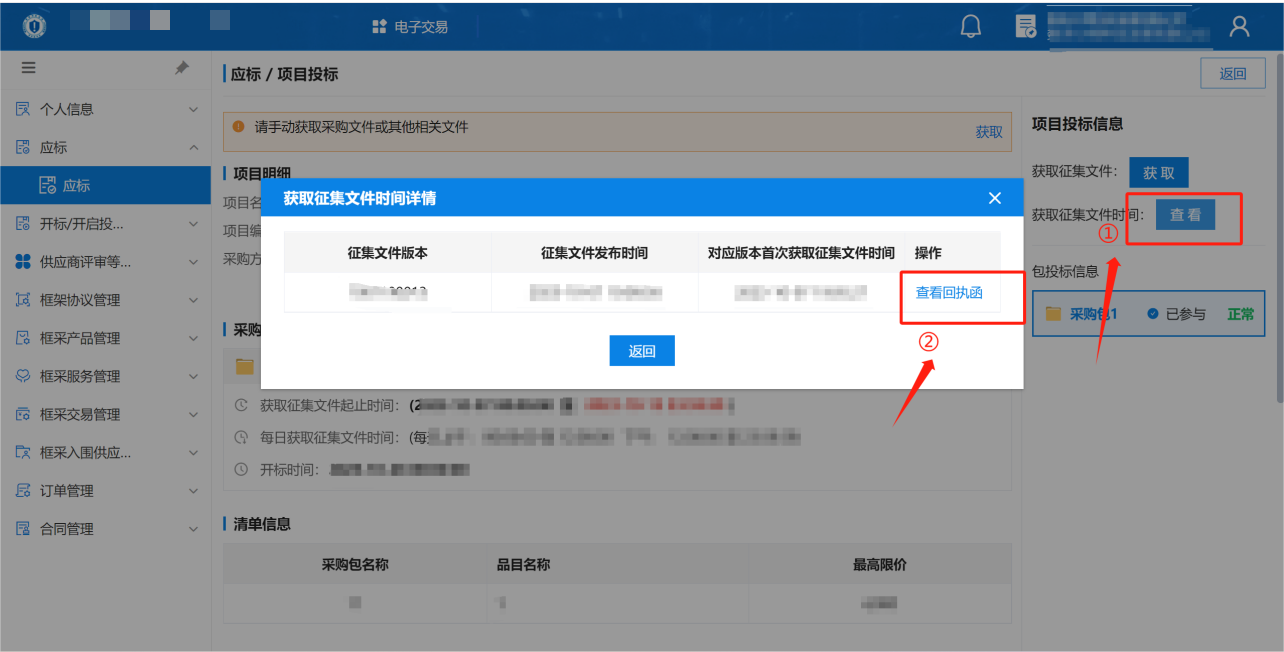Click the 清单信息 section heading
Image resolution: width=1284 pixels, height=652 pixels.
(x=262, y=524)
